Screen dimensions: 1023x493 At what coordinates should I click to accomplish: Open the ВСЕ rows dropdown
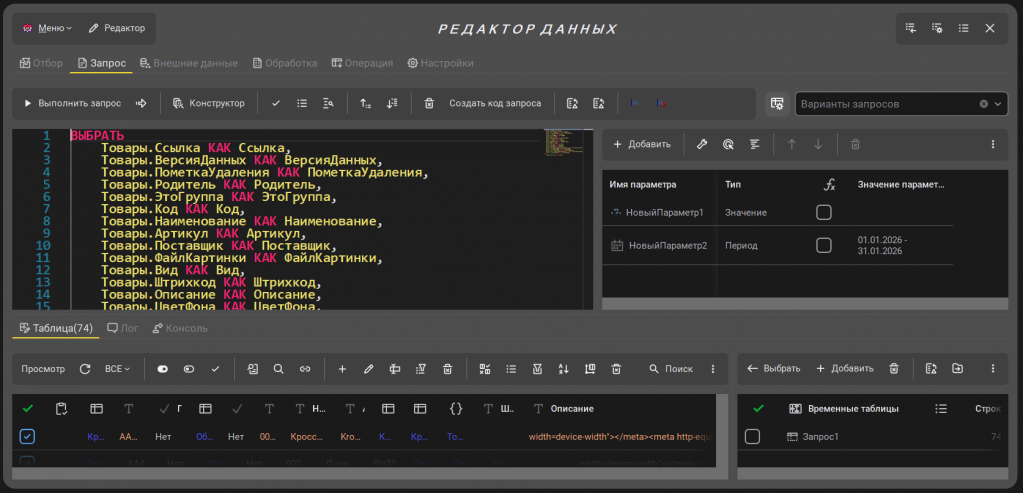117,369
